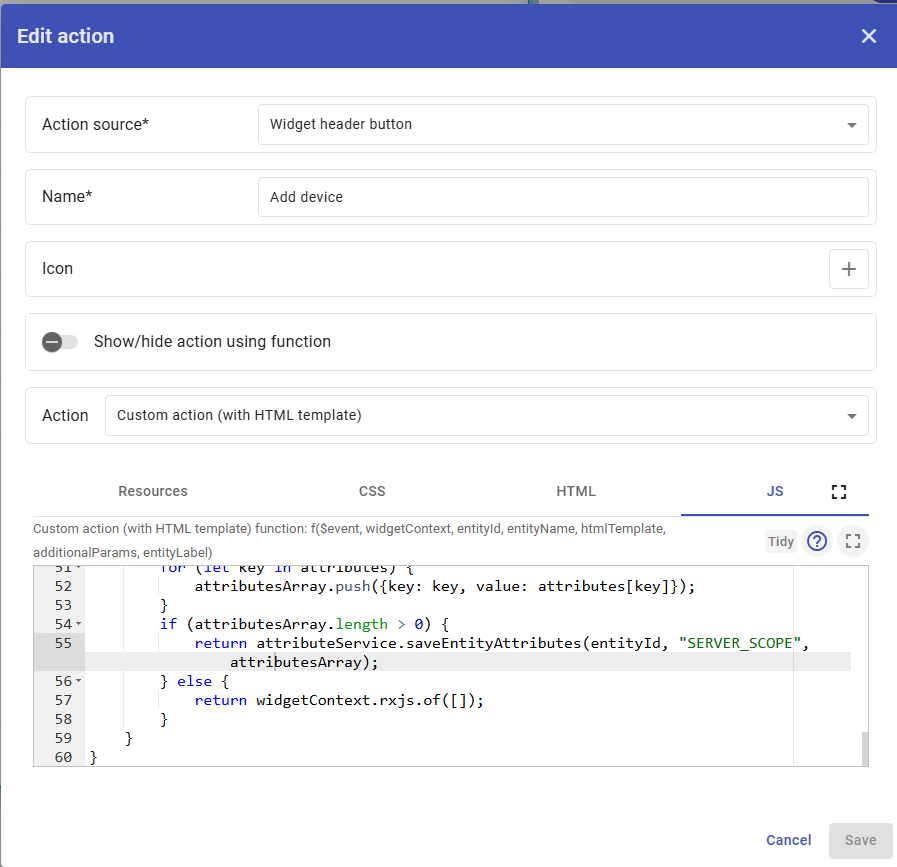Close the Edit action dialog
The height and width of the screenshot is (867, 897).
click(x=868, y=36)
